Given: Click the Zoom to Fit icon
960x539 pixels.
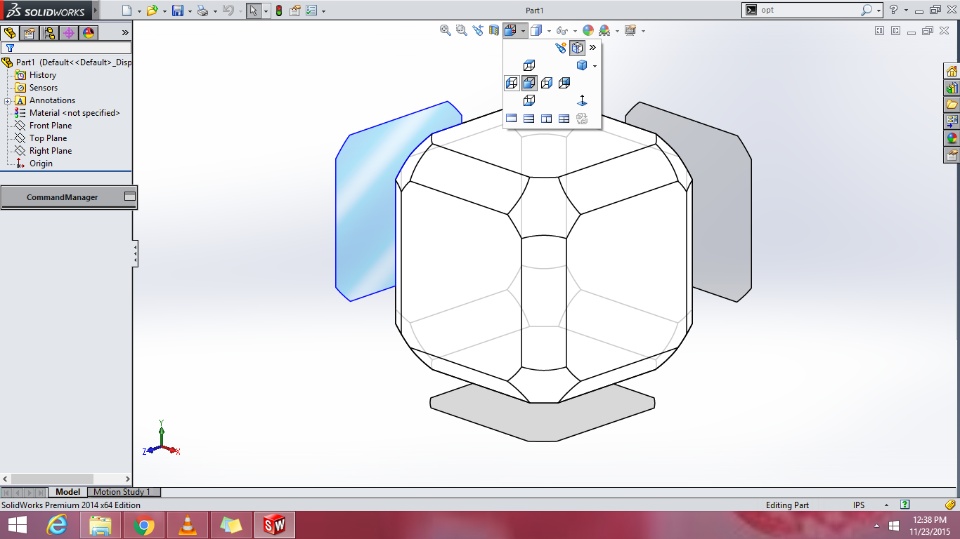Looking at the screenshot, I should coord(445,30).
